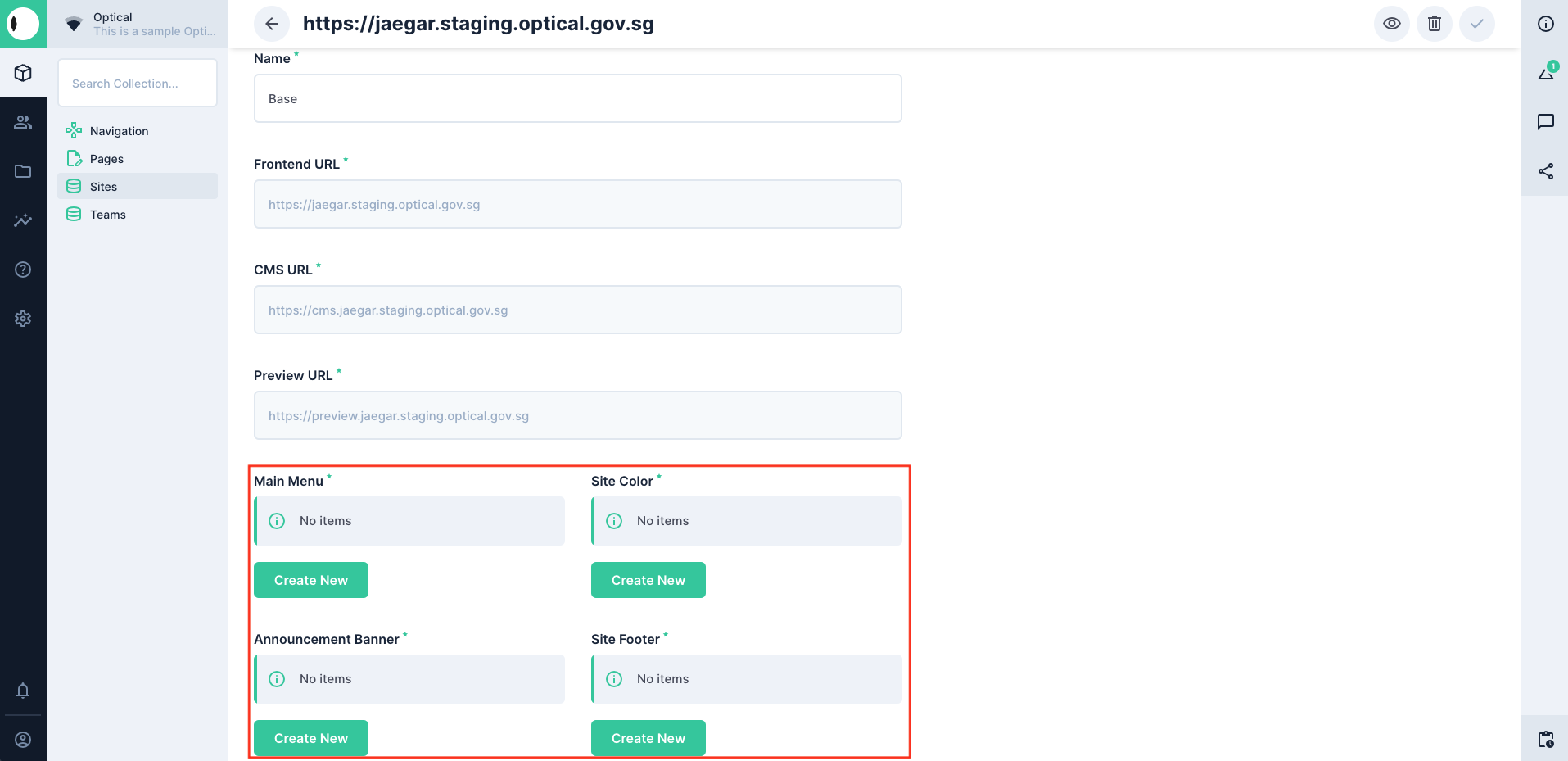
Task: Click Create New under Site Color
Action: click(648, 580)
